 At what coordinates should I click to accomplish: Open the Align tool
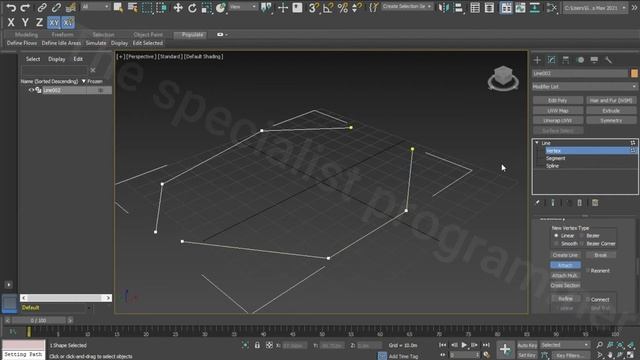(458, 7)
